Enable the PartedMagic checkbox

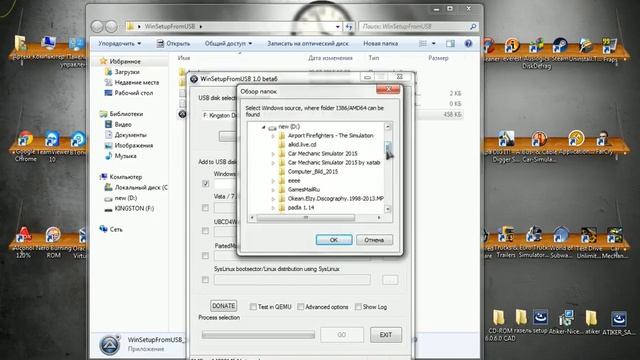pyautogui.click(x=205, y=256)
